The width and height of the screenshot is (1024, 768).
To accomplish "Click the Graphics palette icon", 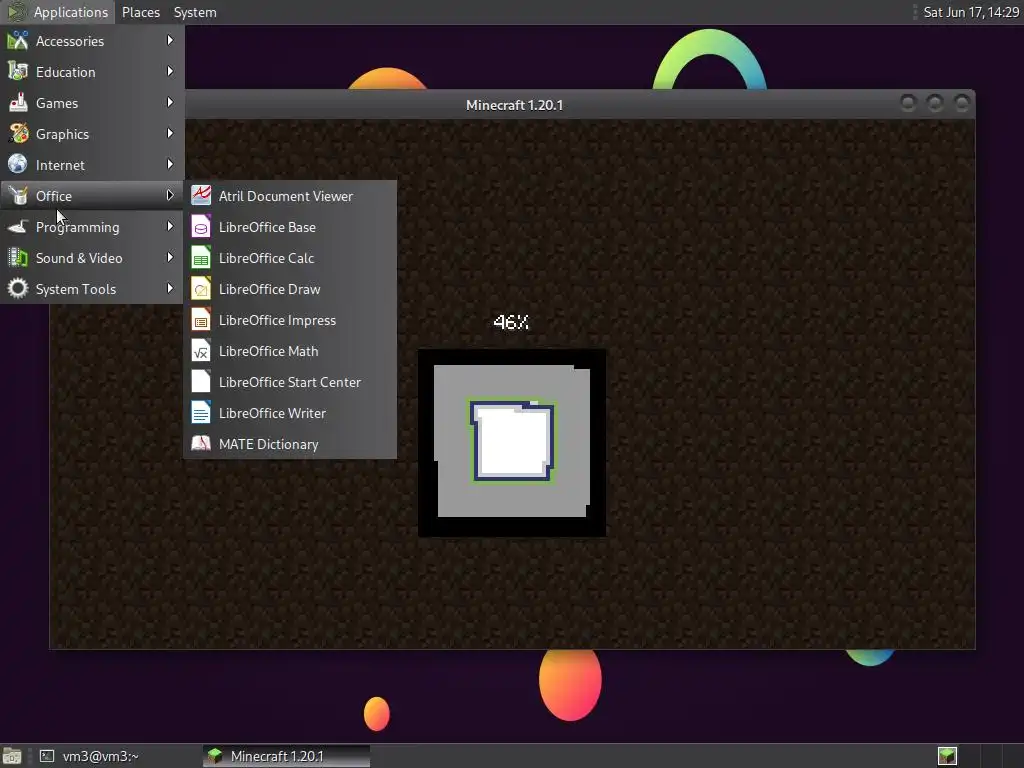I will pyautogui.click(x=18, y=134).
